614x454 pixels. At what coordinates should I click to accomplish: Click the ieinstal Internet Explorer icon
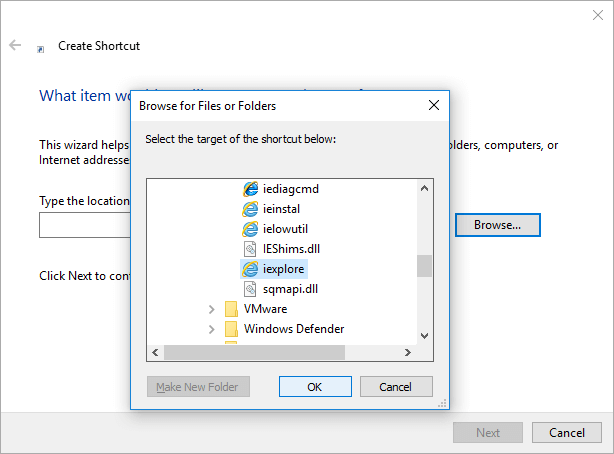251,209
